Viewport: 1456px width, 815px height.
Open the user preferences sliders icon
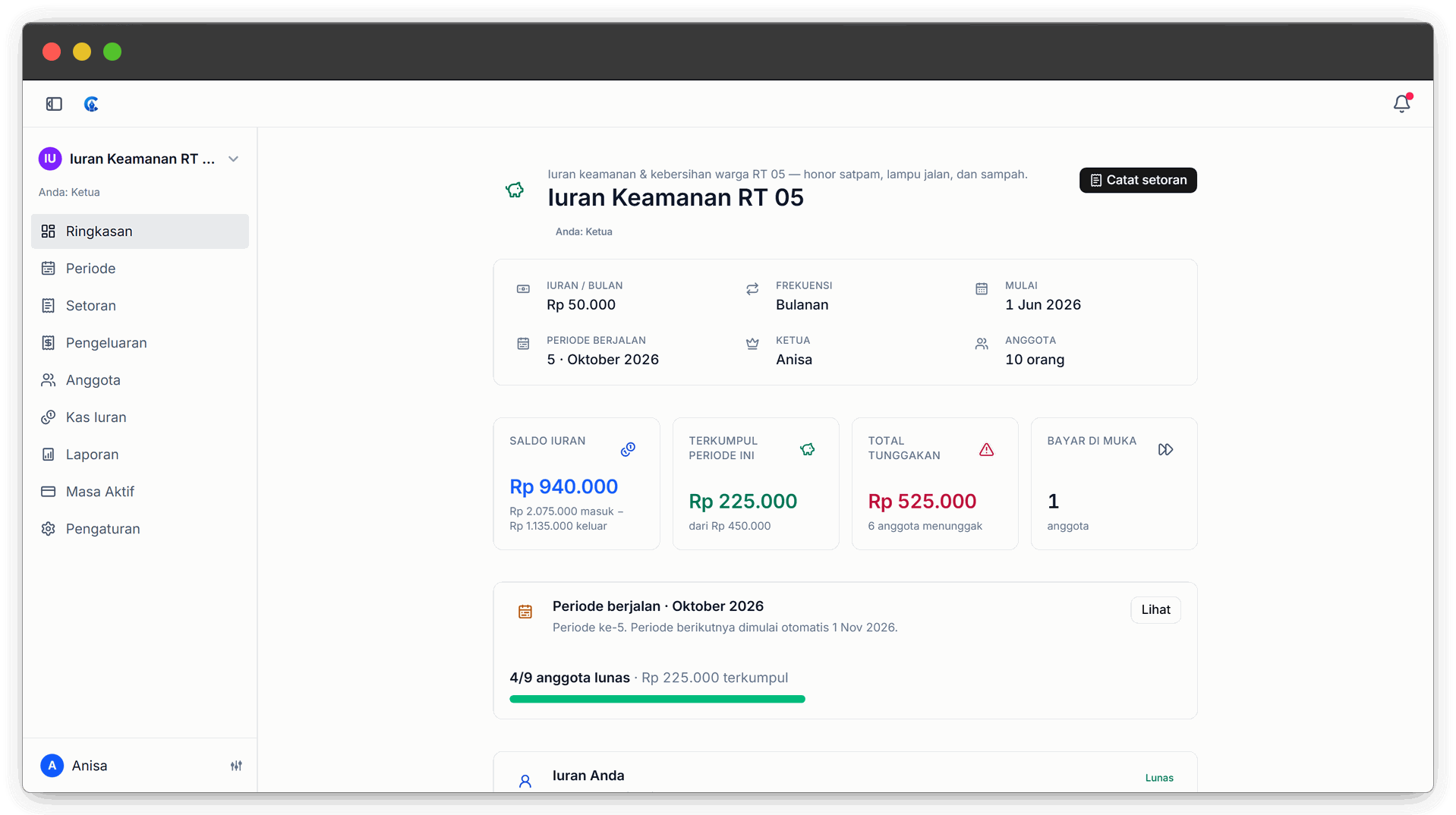236,766
